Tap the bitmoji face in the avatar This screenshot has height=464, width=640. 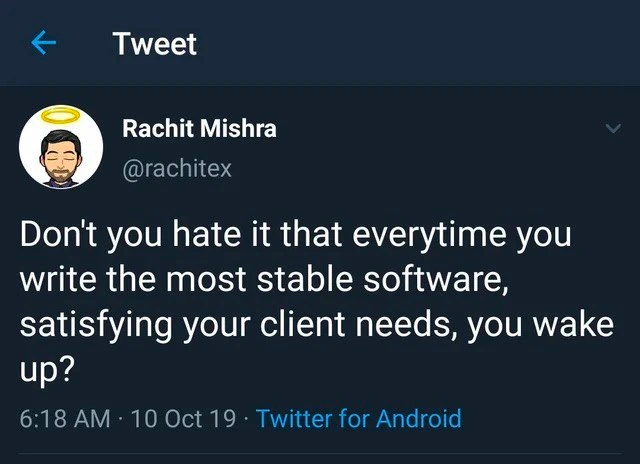(61, 157)
